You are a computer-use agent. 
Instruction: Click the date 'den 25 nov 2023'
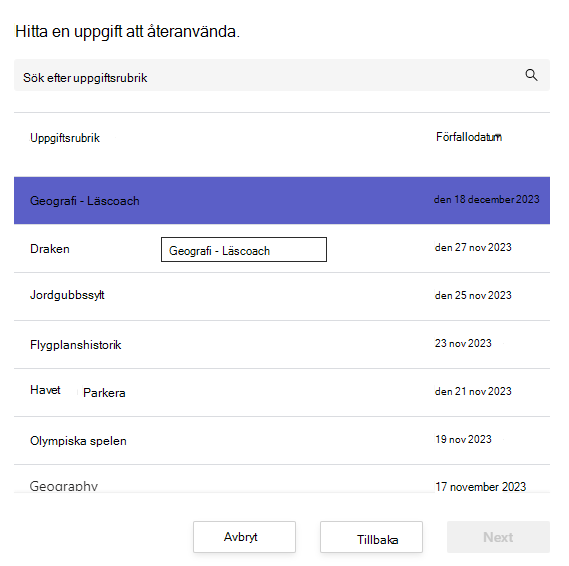pos(473,295)
